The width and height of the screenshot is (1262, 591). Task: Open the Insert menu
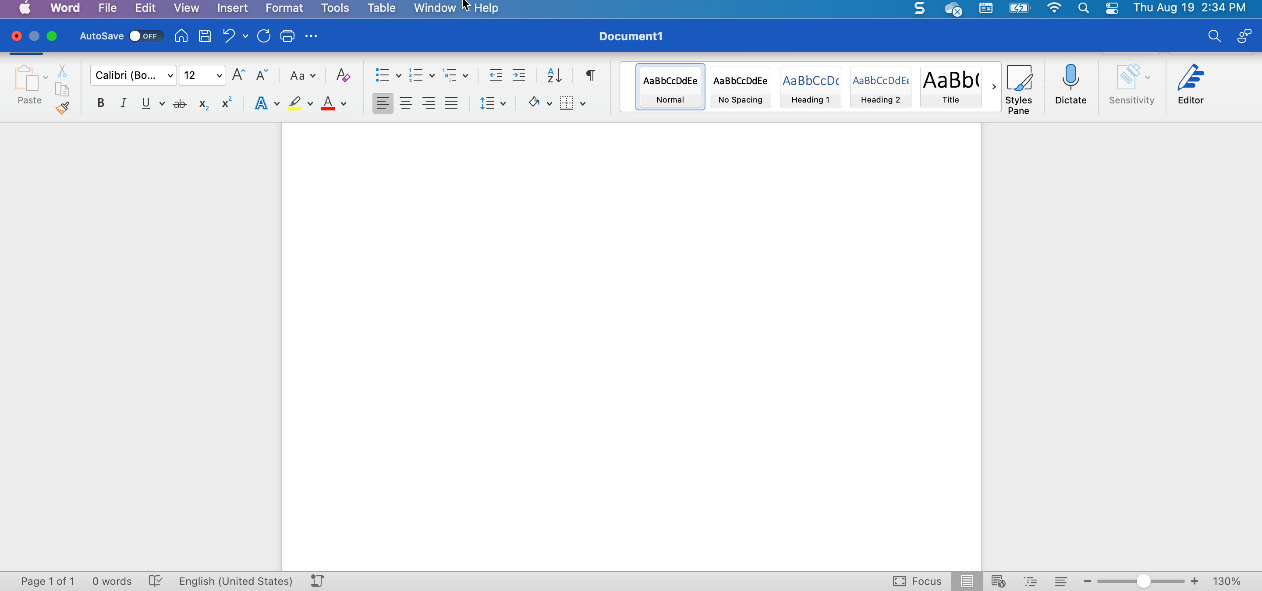click(232, 8)
